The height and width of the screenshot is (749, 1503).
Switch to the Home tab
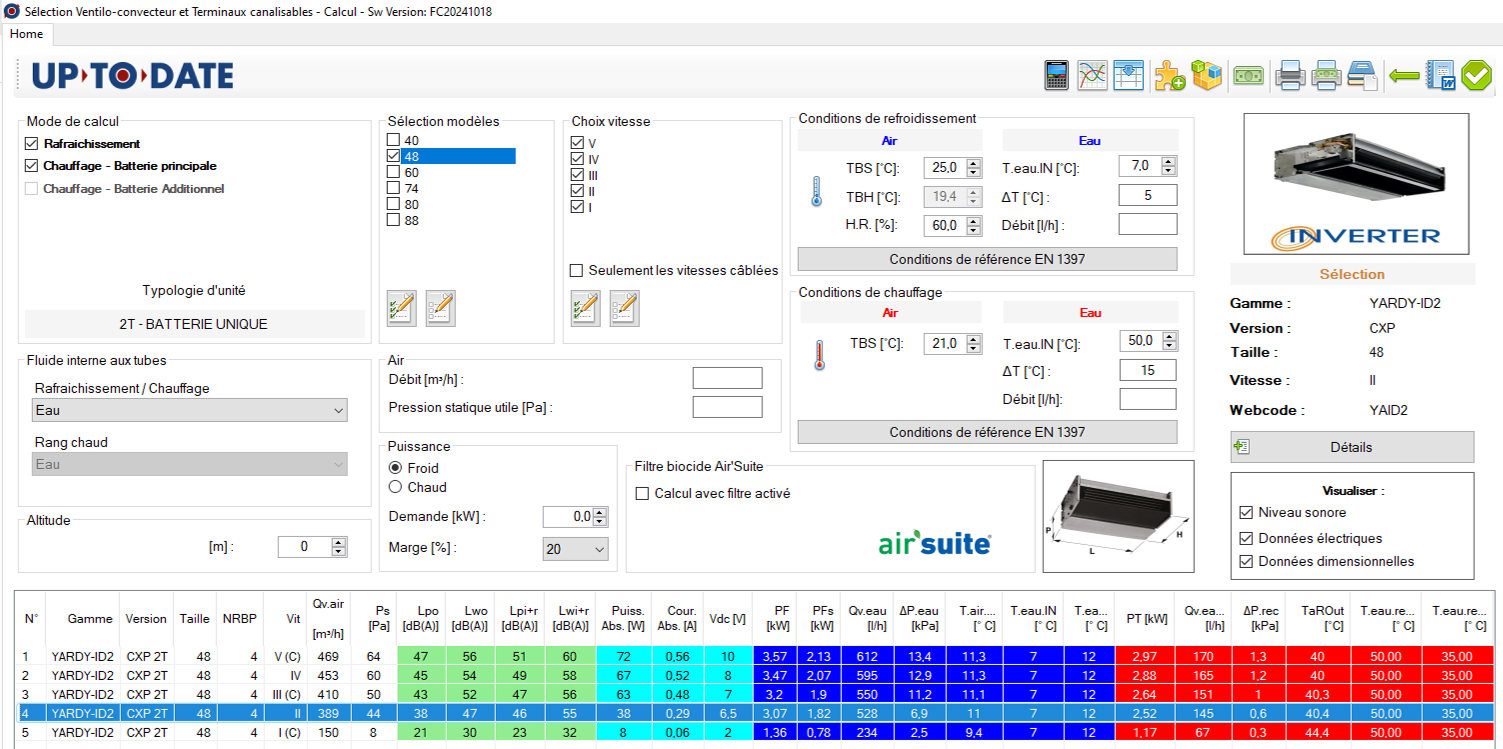click(x=26, y=34)
